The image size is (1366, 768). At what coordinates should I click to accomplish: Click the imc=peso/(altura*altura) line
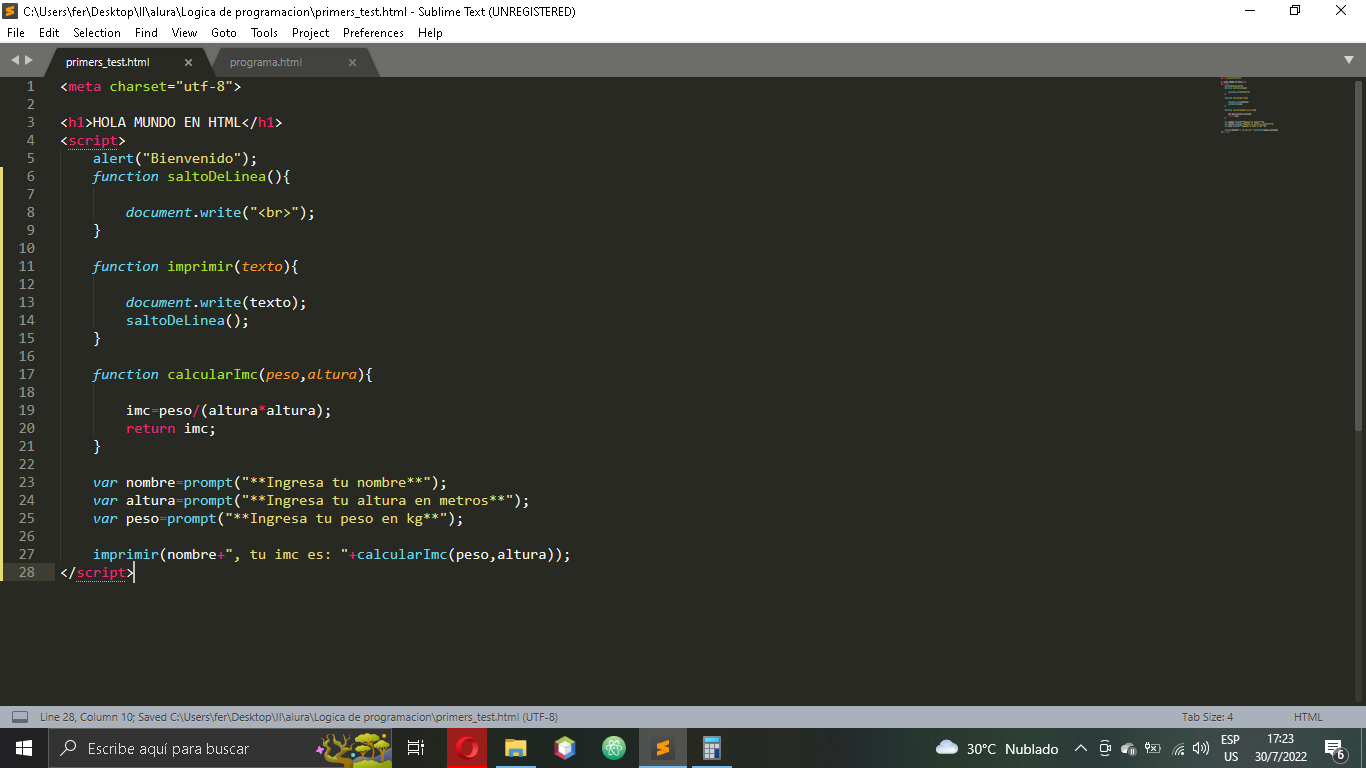(x=228, y=410)
